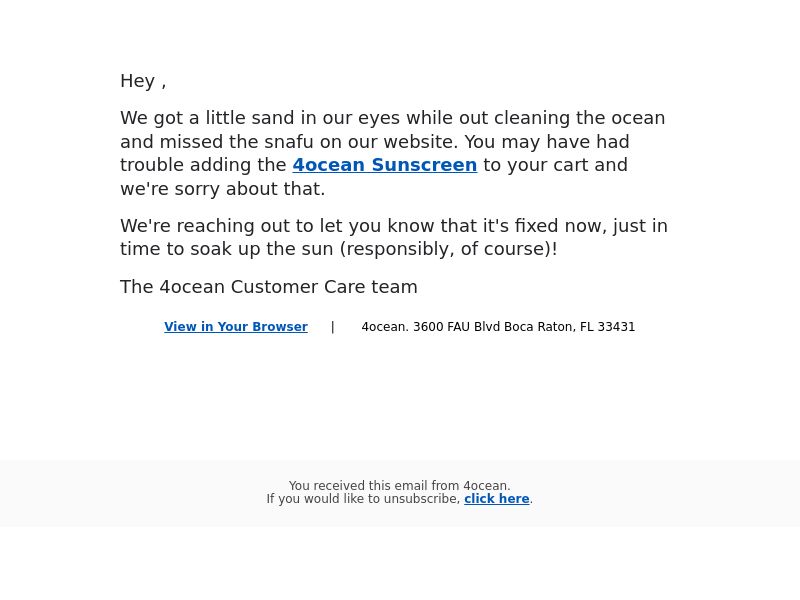The width and height of the screenshot is (800, 600).
Task: Click the 'trouble adding the' text before the link
Action: click(203, 165)
